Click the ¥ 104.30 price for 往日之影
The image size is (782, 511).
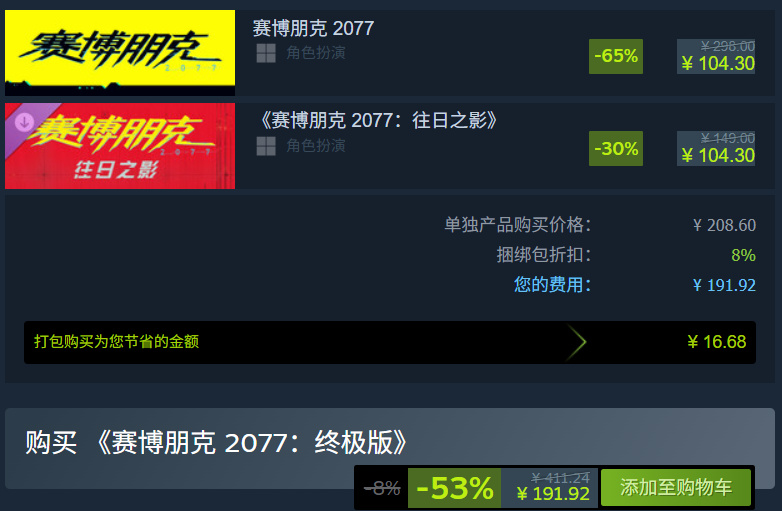click(x=718, y=156)
